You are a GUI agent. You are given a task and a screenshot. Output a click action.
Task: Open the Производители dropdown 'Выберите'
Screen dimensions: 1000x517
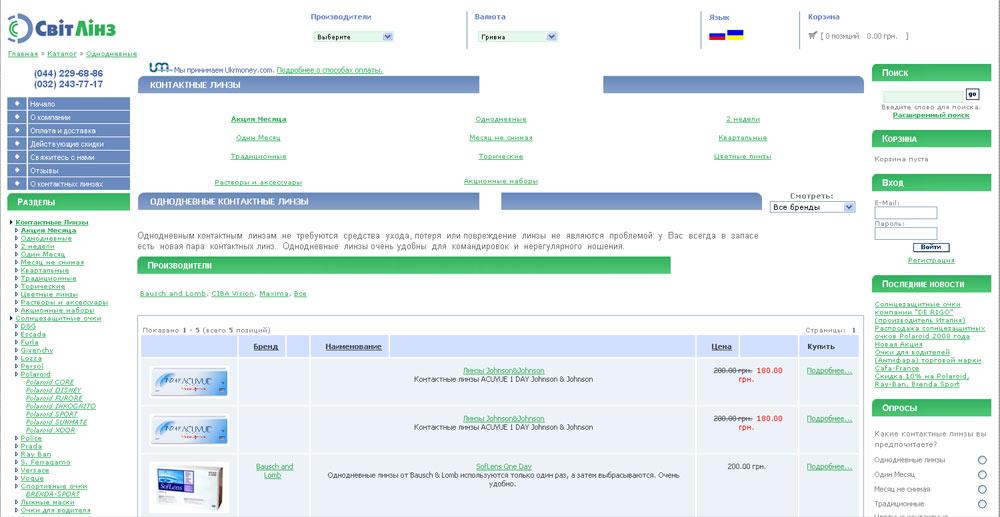click(353, 37)
